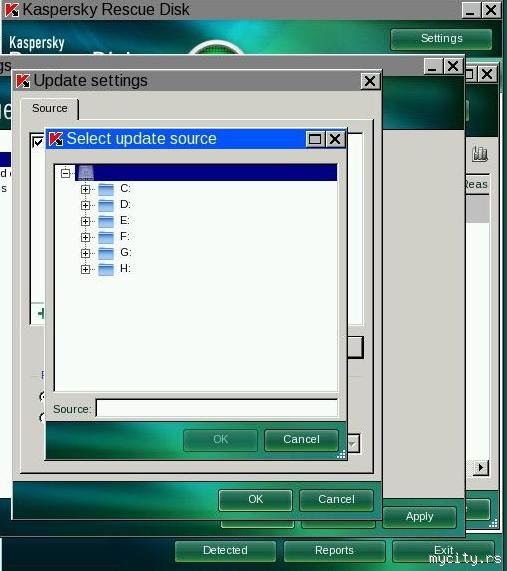This screenshot has height=571, width=507.
Task: Close the Select update source dialog
Action: click(335, 139)
